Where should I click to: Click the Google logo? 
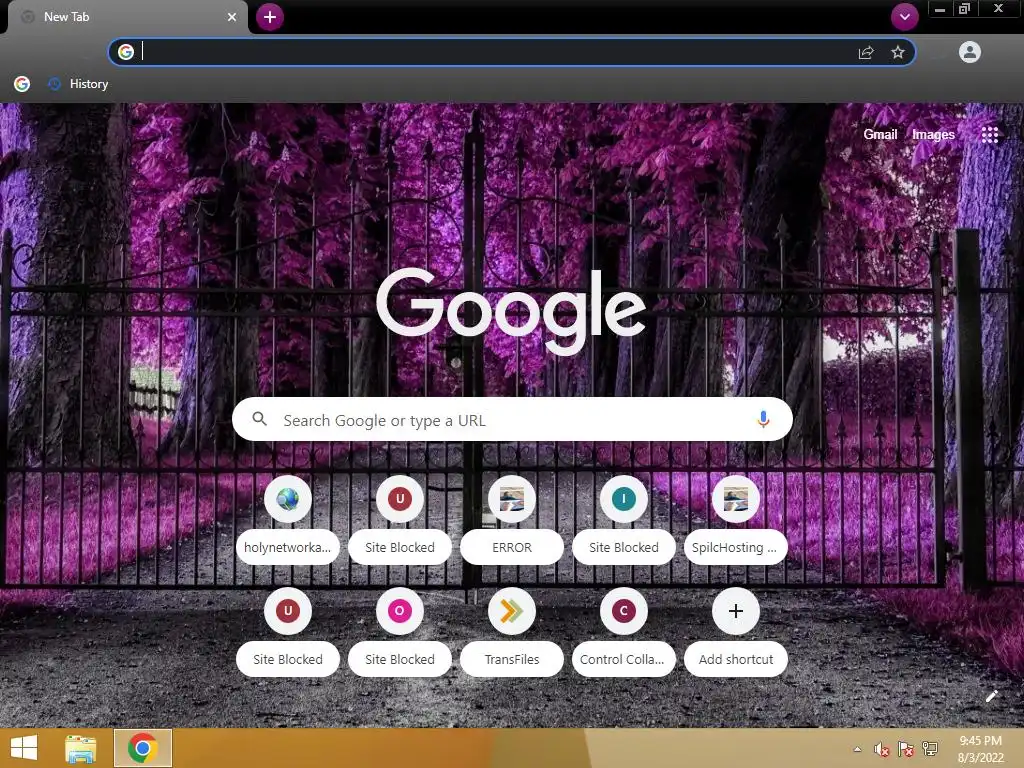[511, 310]
